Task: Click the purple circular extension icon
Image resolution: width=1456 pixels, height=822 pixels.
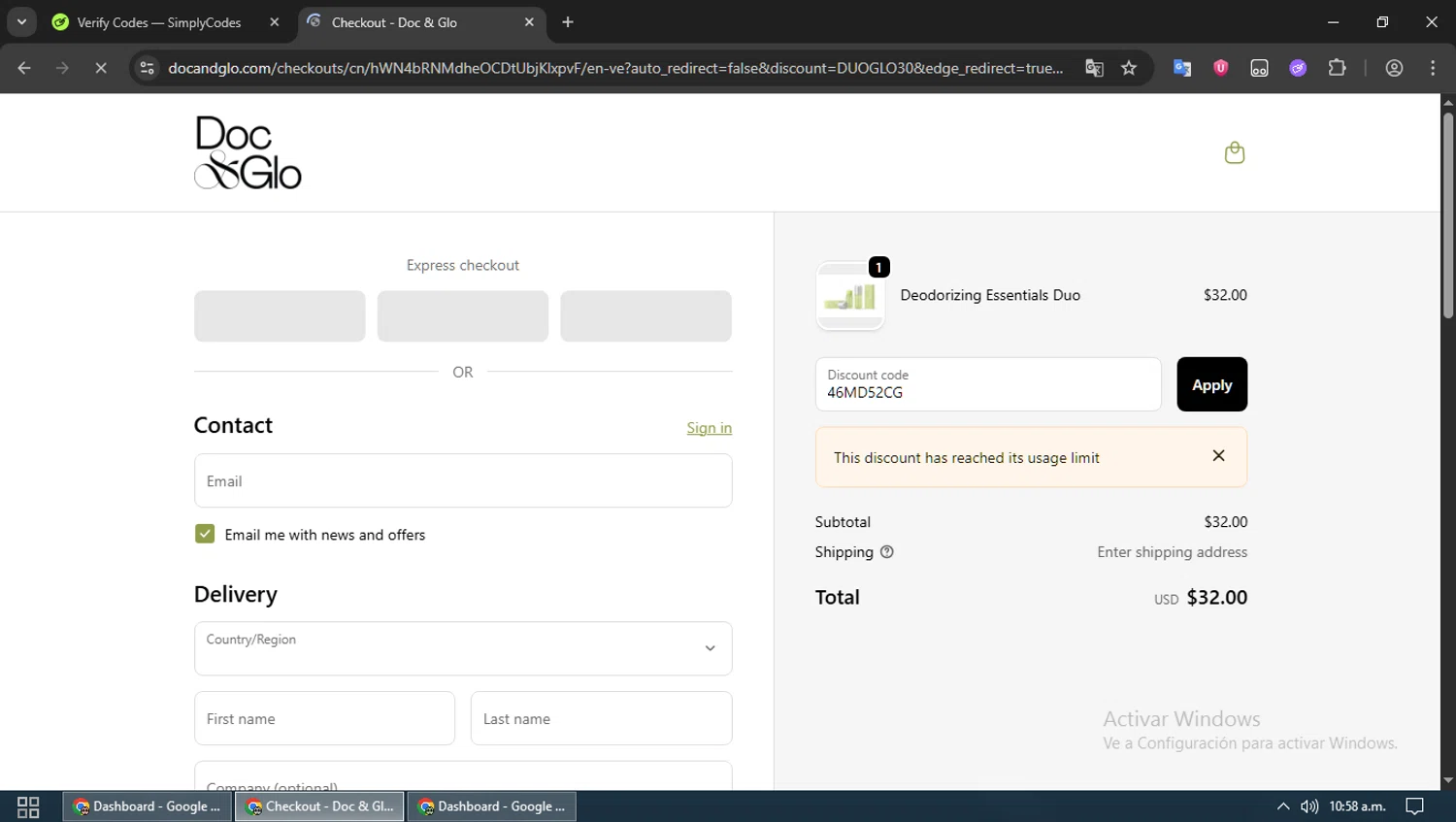Action: pyautogui.click(x=1298, y=68)
